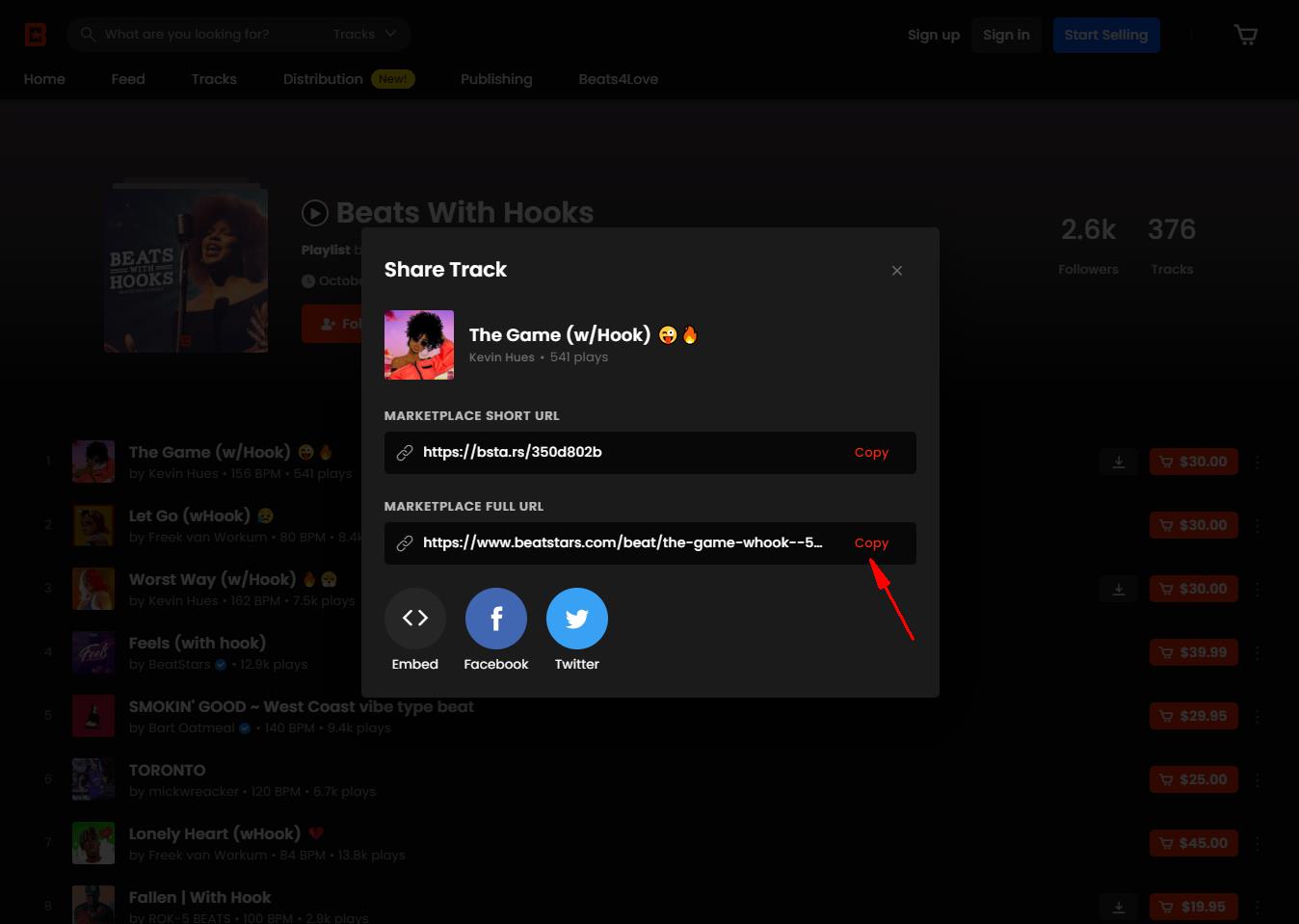Open more options for Feels (with hook)
Viewport: 1299px width, 924px height.
point(1258,652)
